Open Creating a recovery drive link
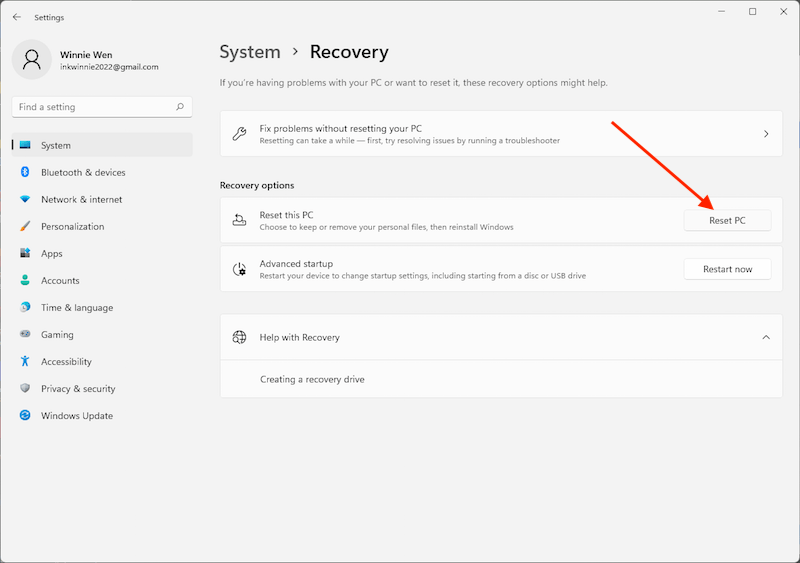 pyautogui.click(x=312, y=380)
